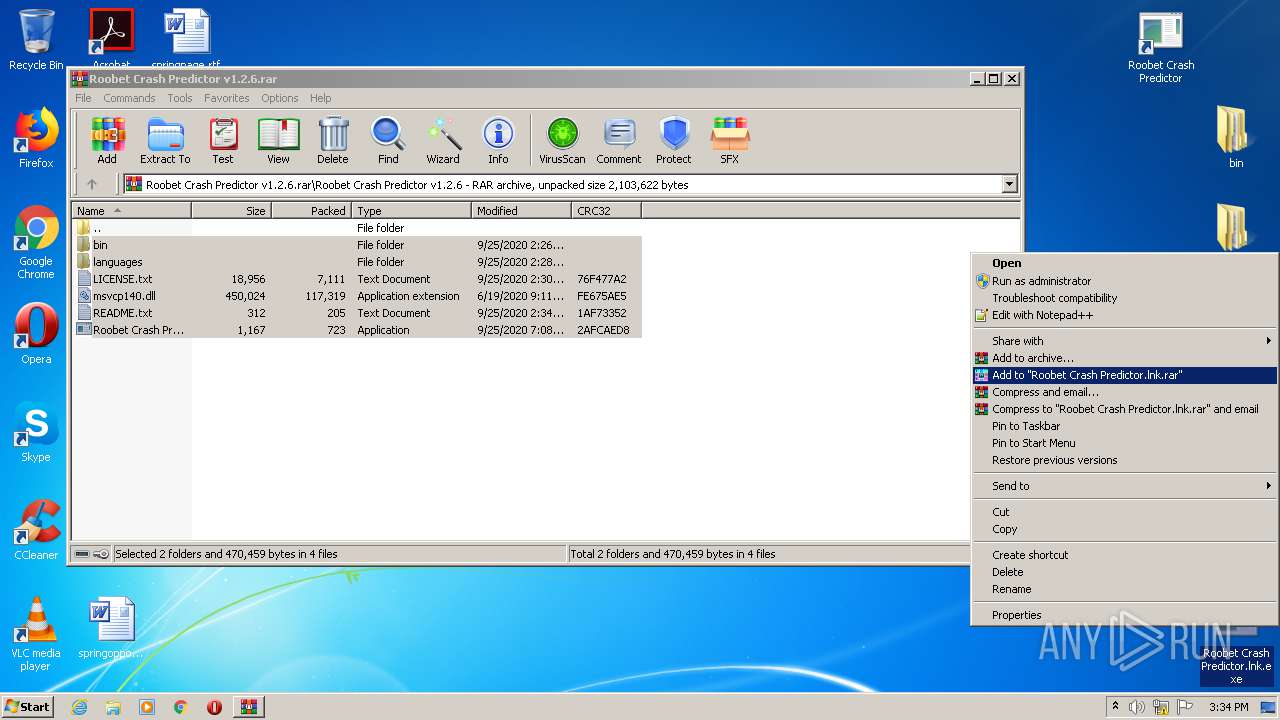The height and width of the screenshot is (720, 1280).
Task: Choose Compress and email...
Action: (x=1125, y=392)
